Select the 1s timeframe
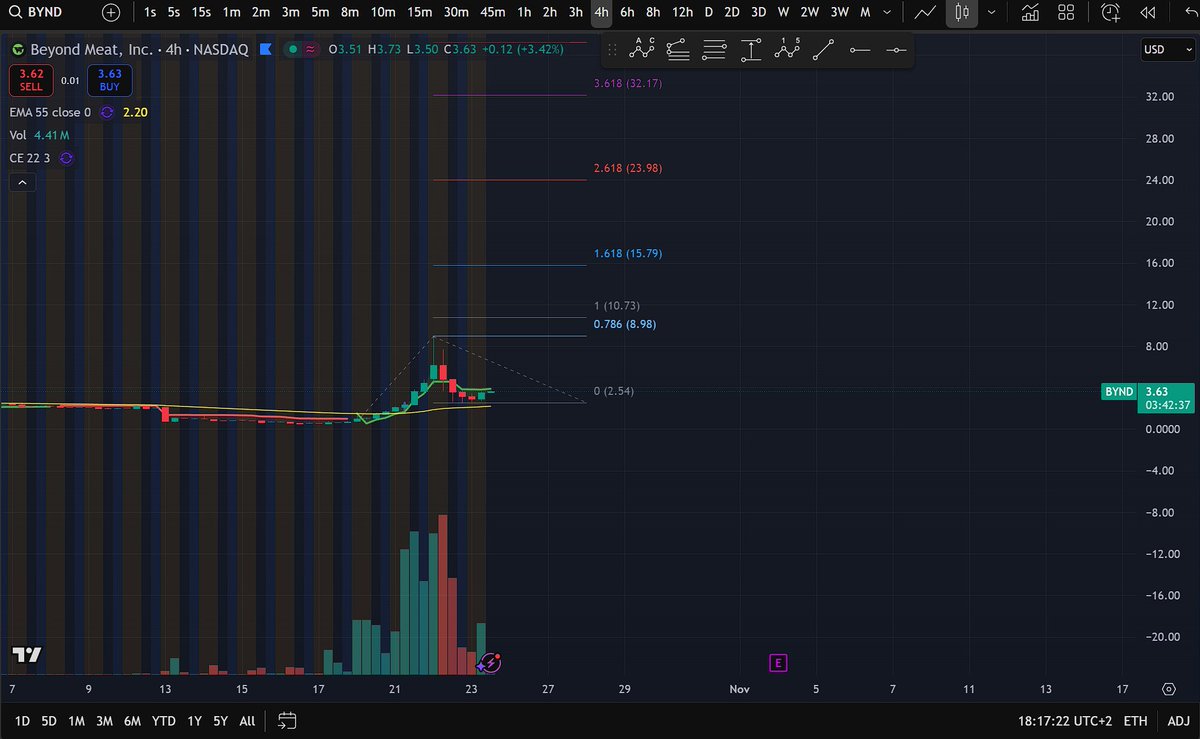 (x=150, y=13)
